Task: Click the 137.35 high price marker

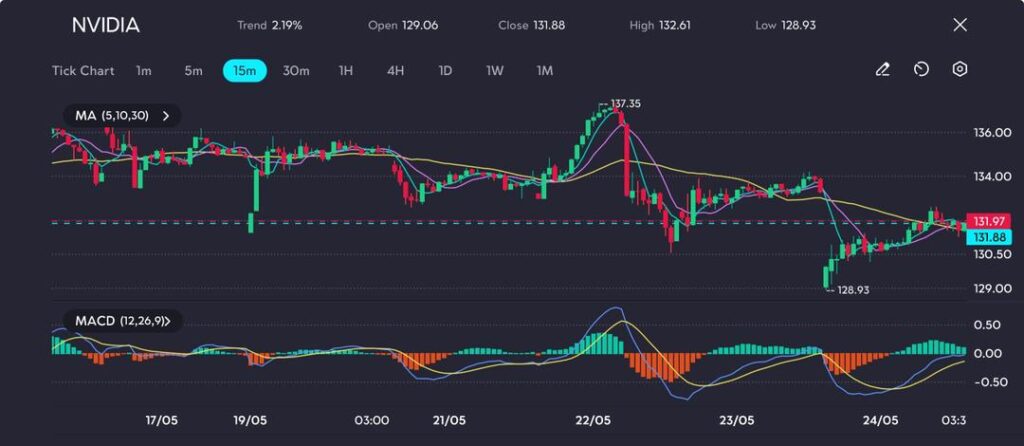Action: (x=624, y=103)
